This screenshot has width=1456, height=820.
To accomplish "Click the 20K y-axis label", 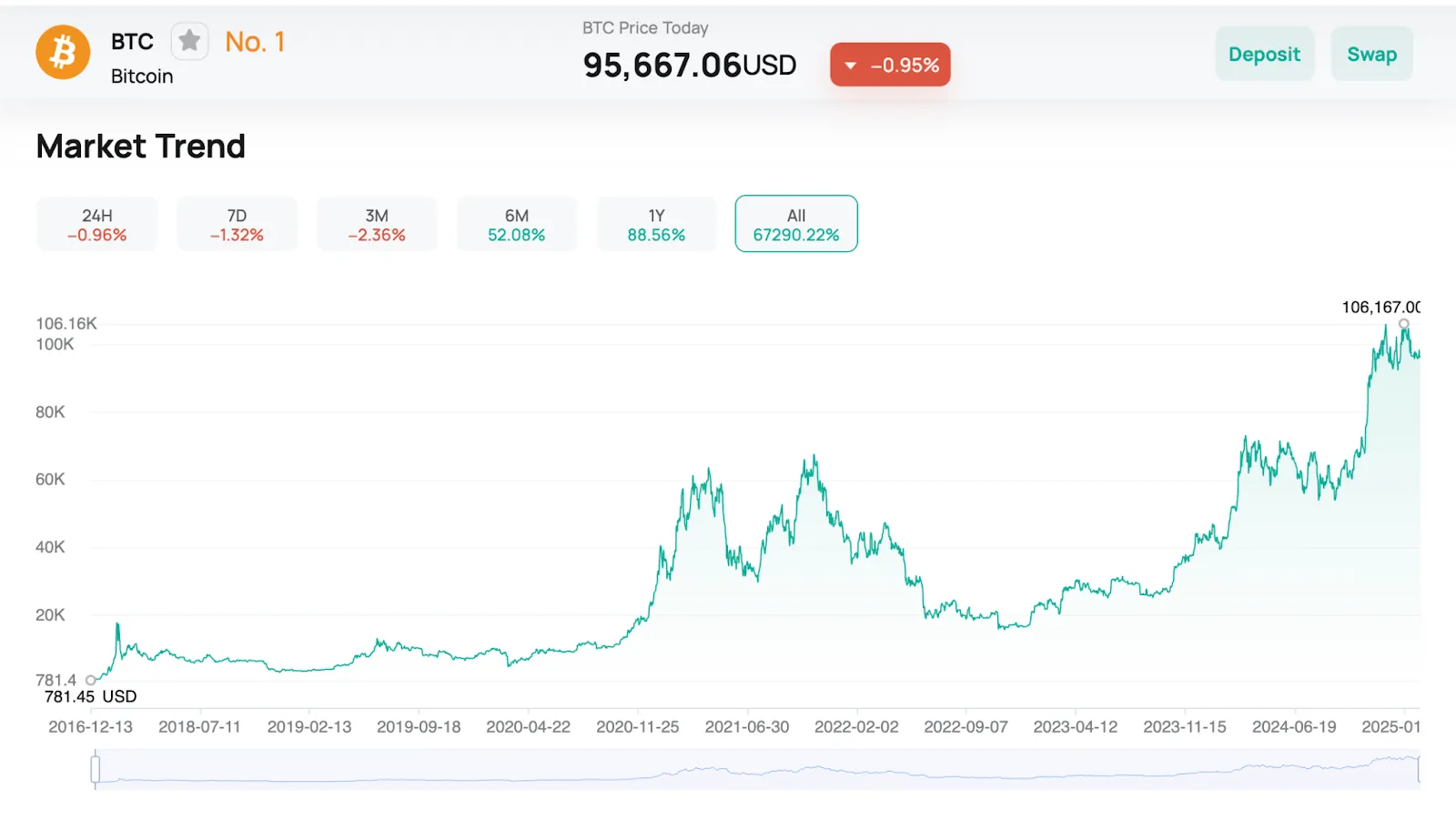I will point(50,615).
